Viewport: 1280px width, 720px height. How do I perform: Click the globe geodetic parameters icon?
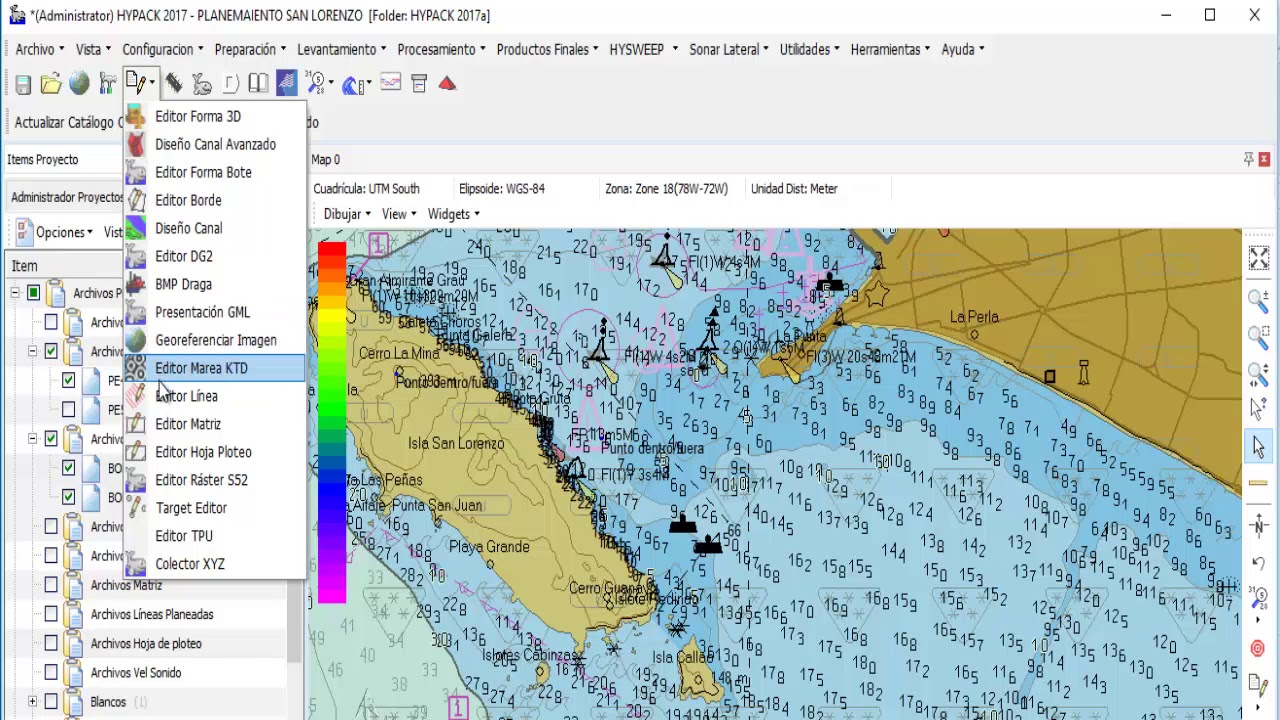click(x=79, y=84)
